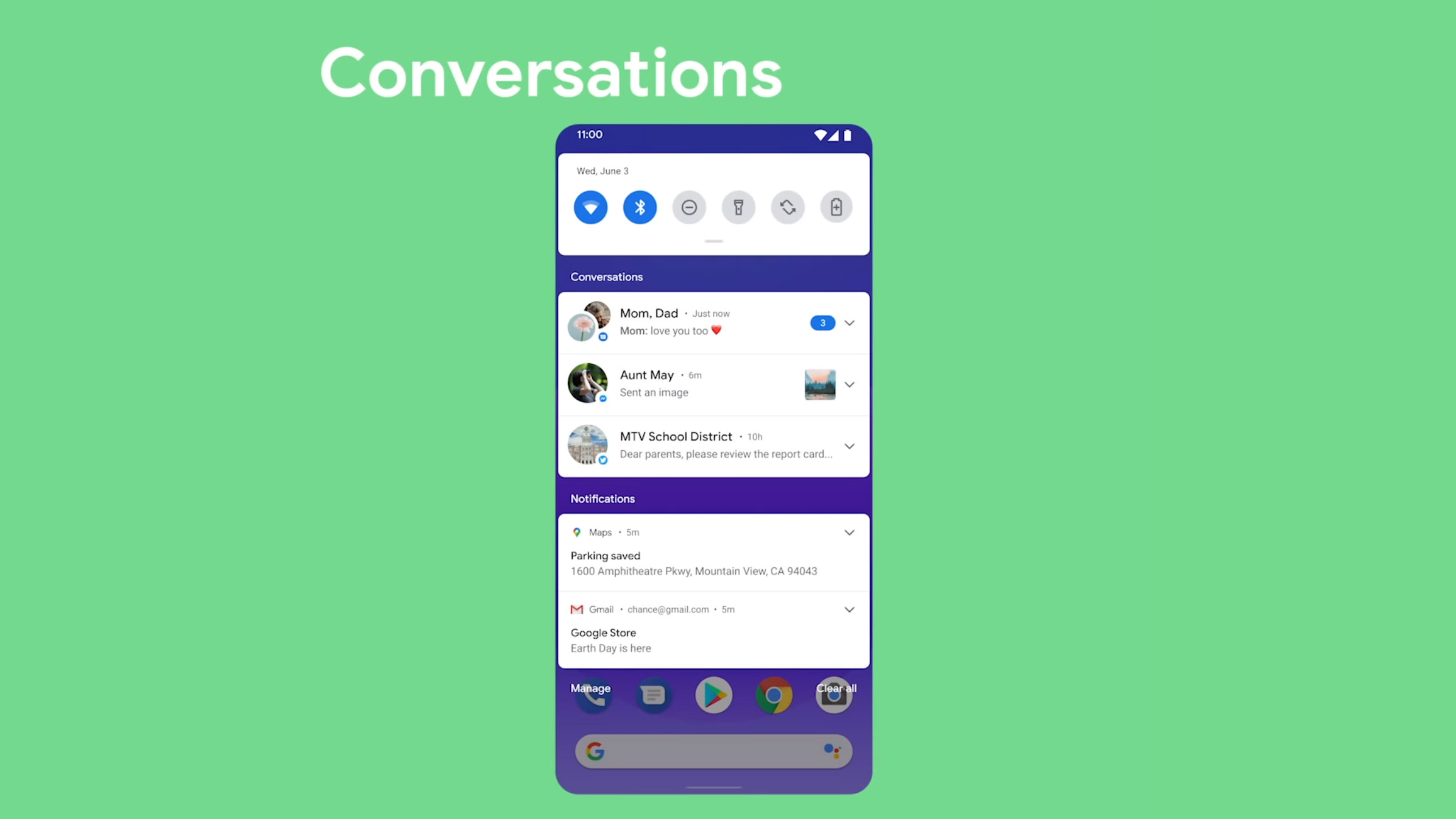This screenshot has width=1456, height=819.
Task: Open Google Play Store icon in dock
Action: click(x=713, y=695)
